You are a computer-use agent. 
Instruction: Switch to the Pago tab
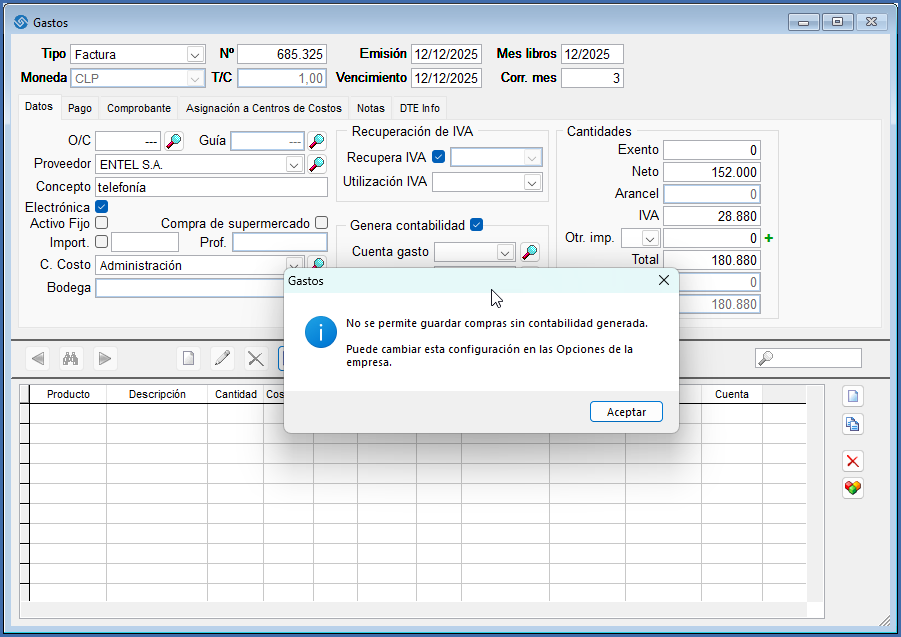(x=80, y=108)
